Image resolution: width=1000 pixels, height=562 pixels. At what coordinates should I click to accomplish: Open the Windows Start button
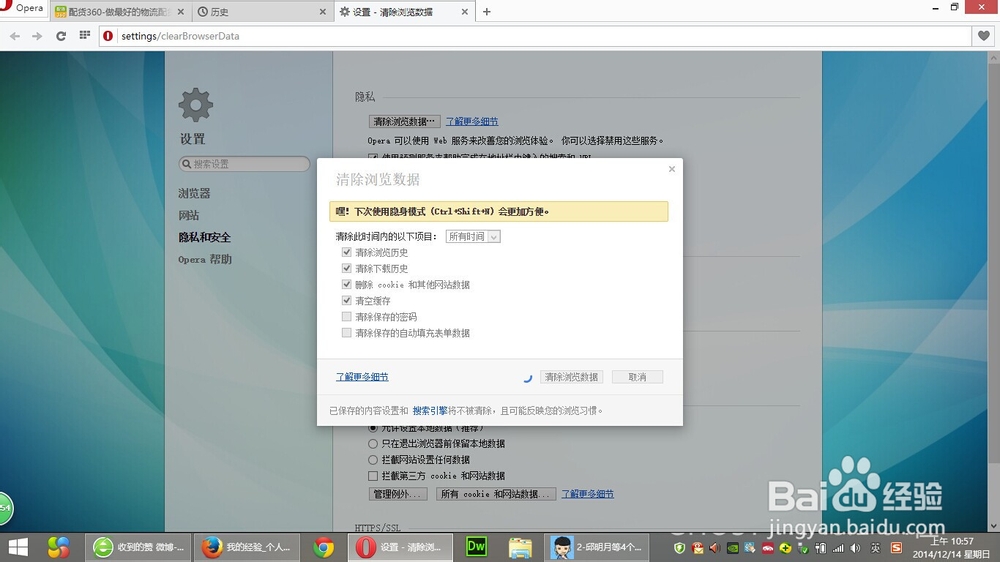pos(18,547)
